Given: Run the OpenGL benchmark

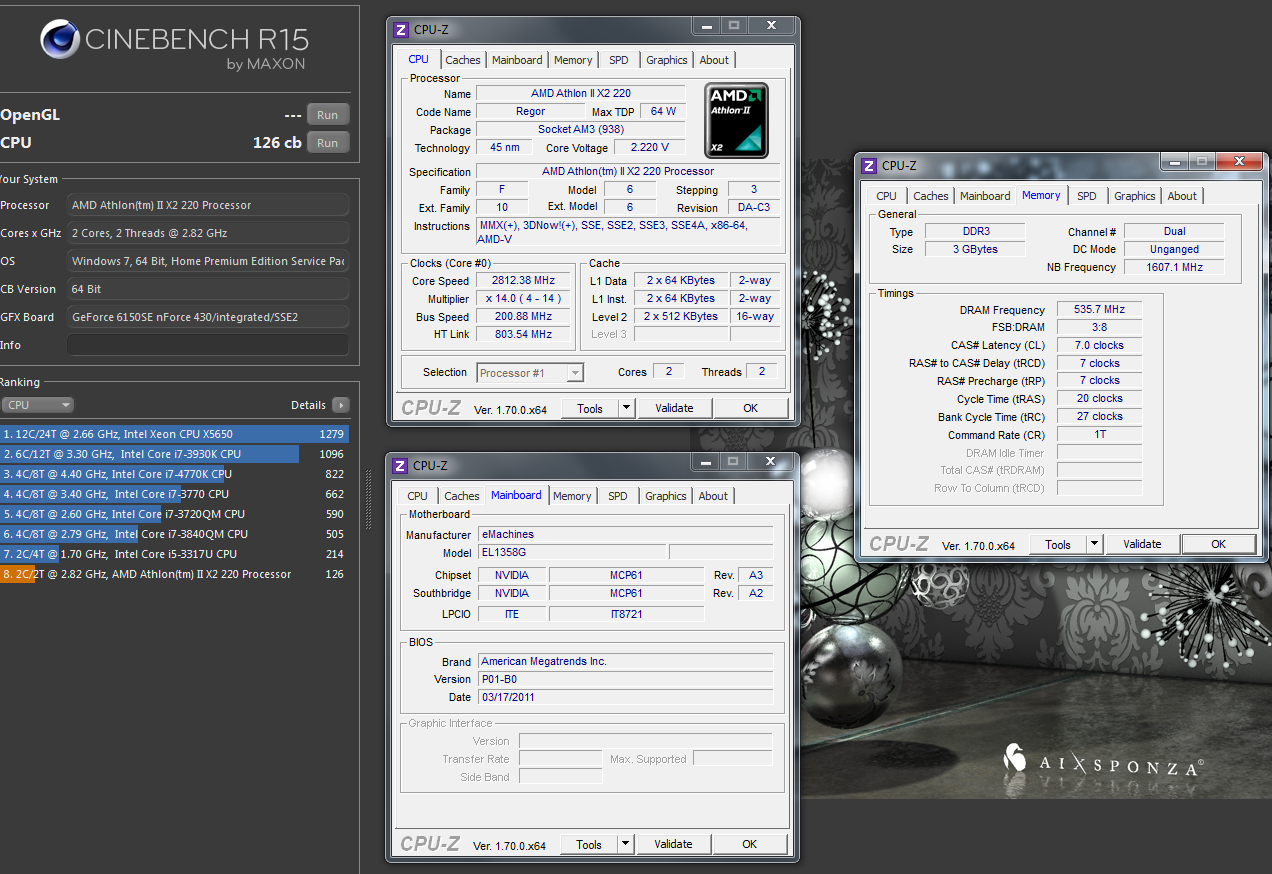Looking at the screenshot, I should tap(328, 115).
